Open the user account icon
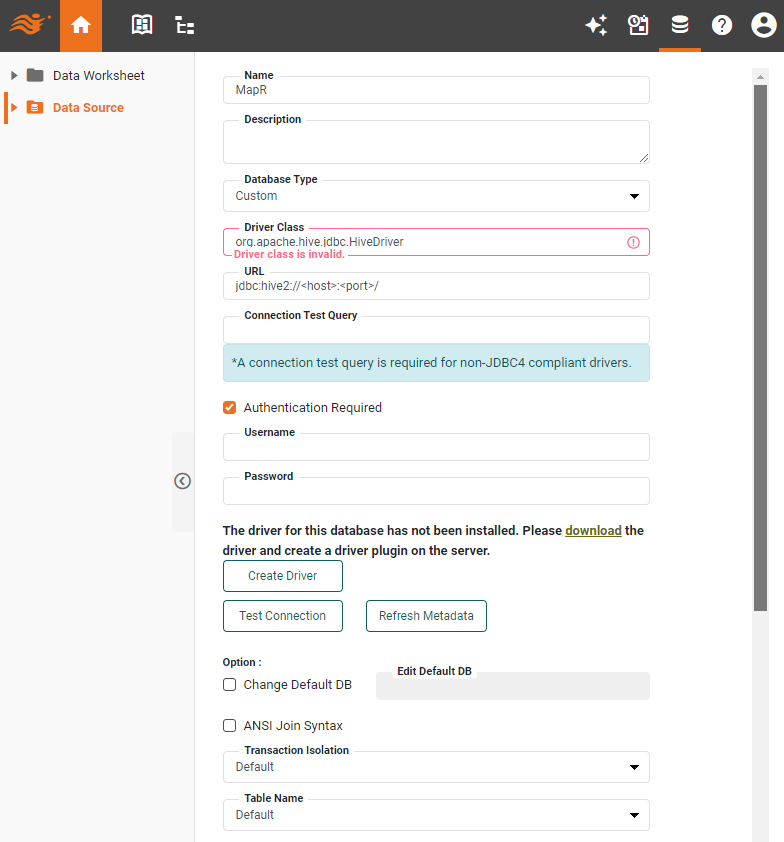The image size is (784, 842). pos(763,25)
